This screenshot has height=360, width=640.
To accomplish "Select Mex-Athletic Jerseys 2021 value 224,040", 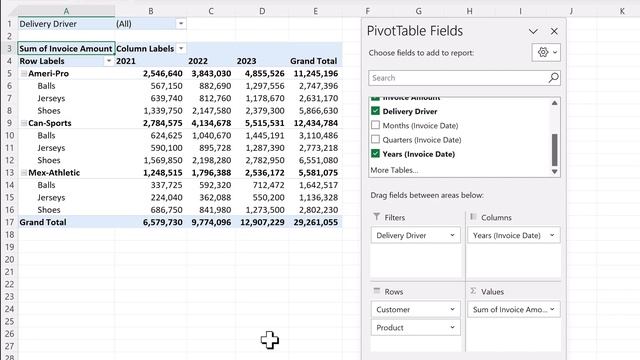I will [151, 197].
